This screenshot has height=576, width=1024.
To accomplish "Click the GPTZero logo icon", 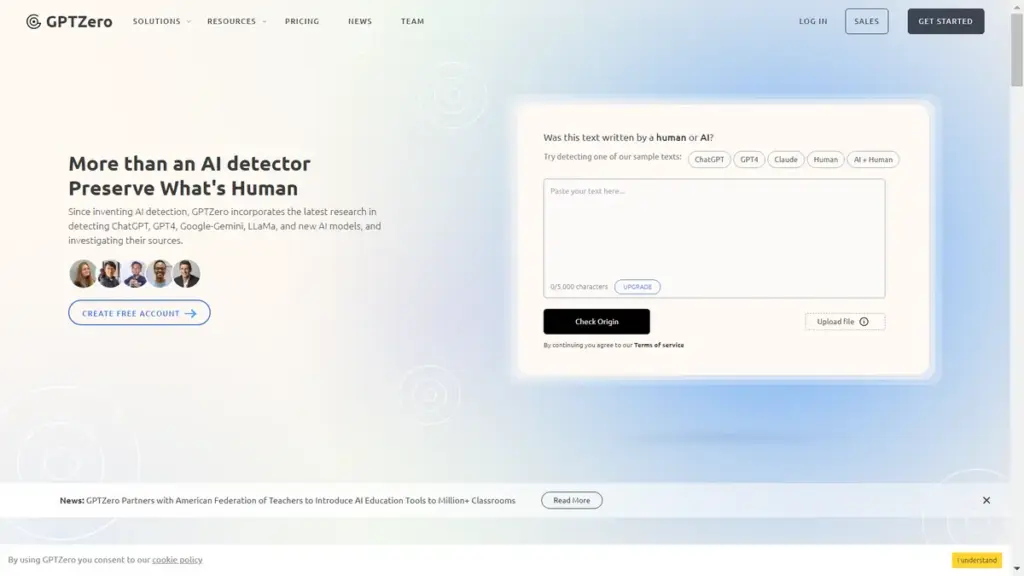I will pyautogui.click(x=33, y=22).
